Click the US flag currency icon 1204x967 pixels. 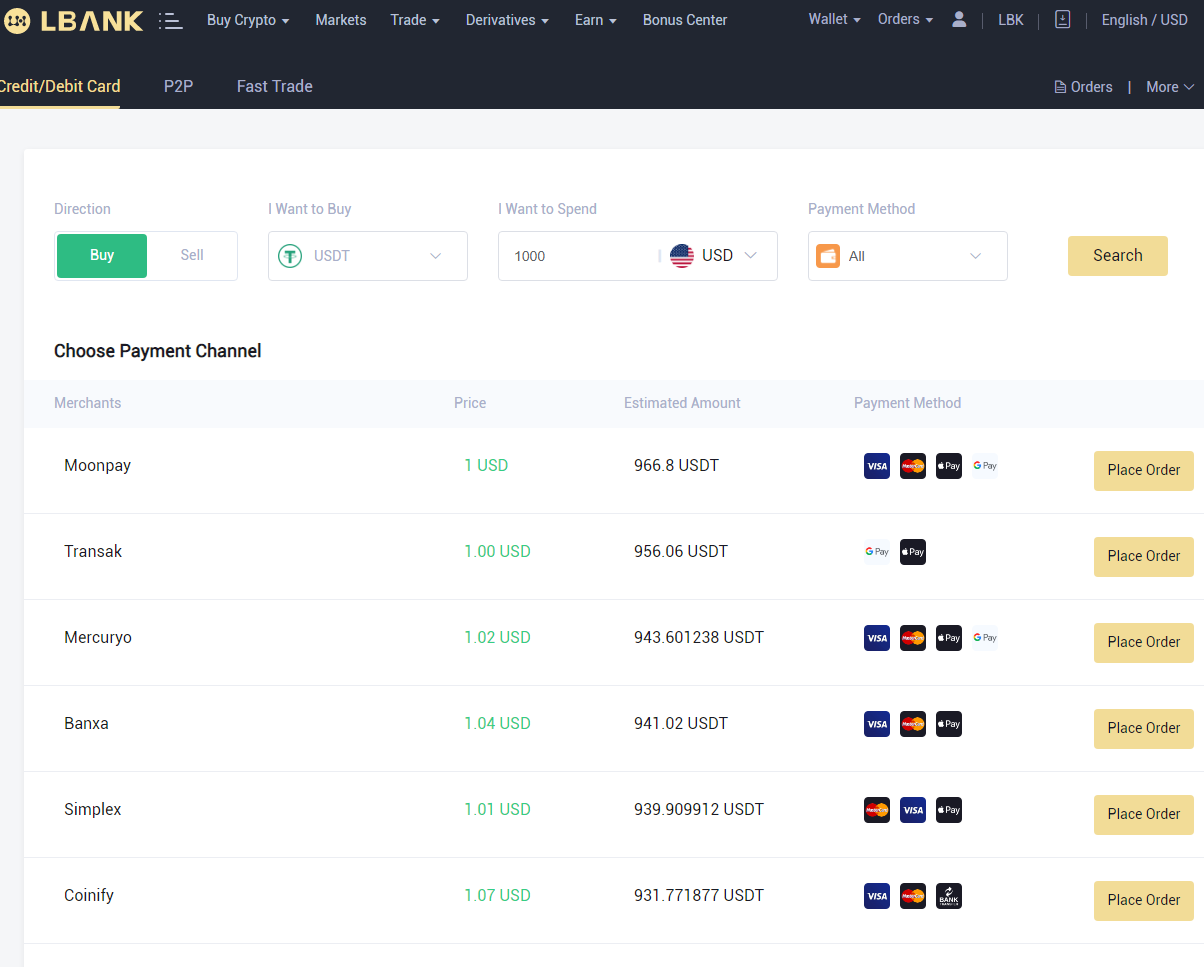(x=682, y=255)
